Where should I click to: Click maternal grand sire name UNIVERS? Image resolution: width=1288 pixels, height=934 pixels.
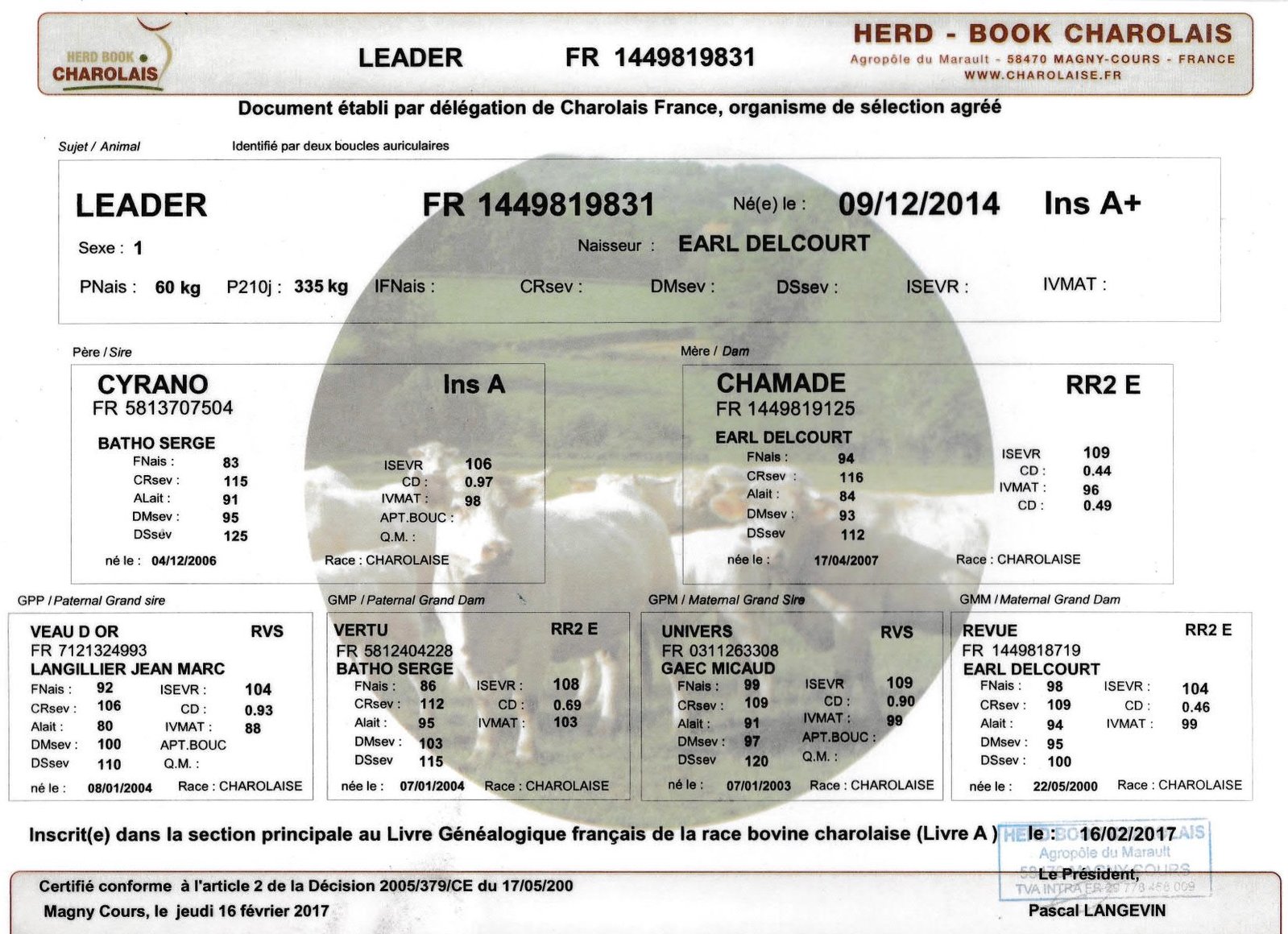[x=697, y=631]
